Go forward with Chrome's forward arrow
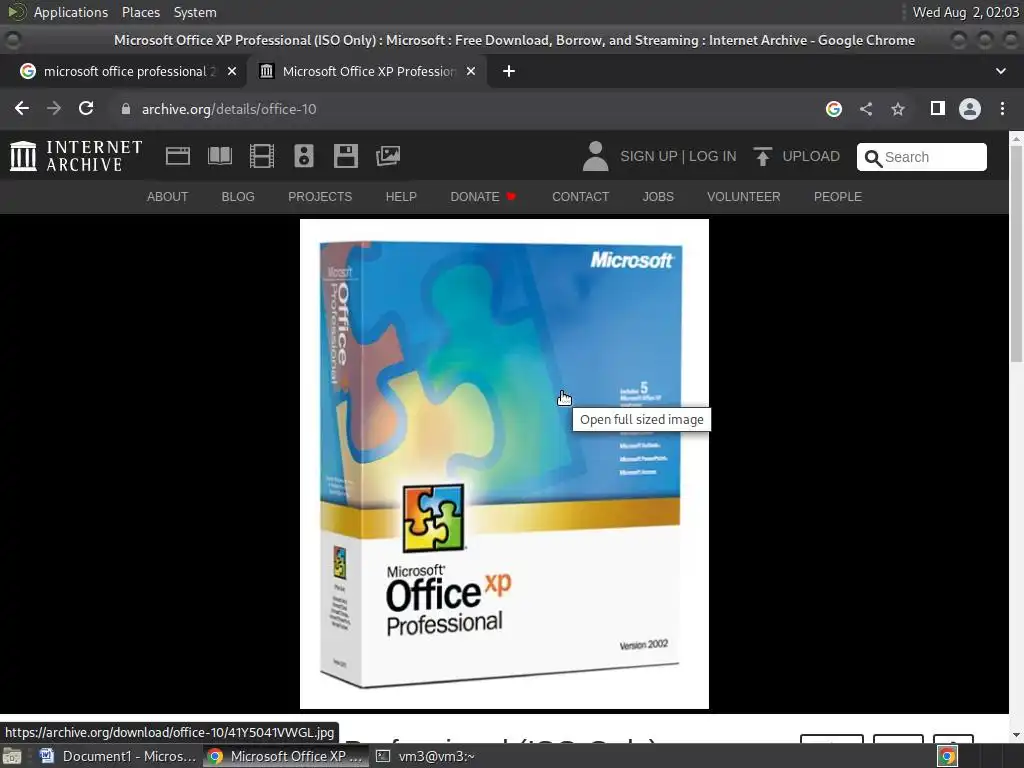This screenshot has width=1024, height=768. click(54, 108)
